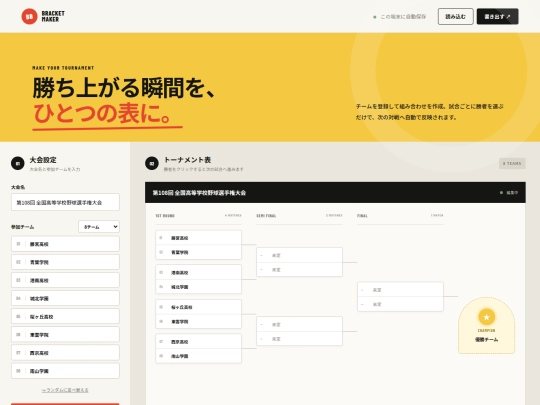
Task: Pick seed 03 港南高校 as winner in bracket
Action: tap(198, 272)
